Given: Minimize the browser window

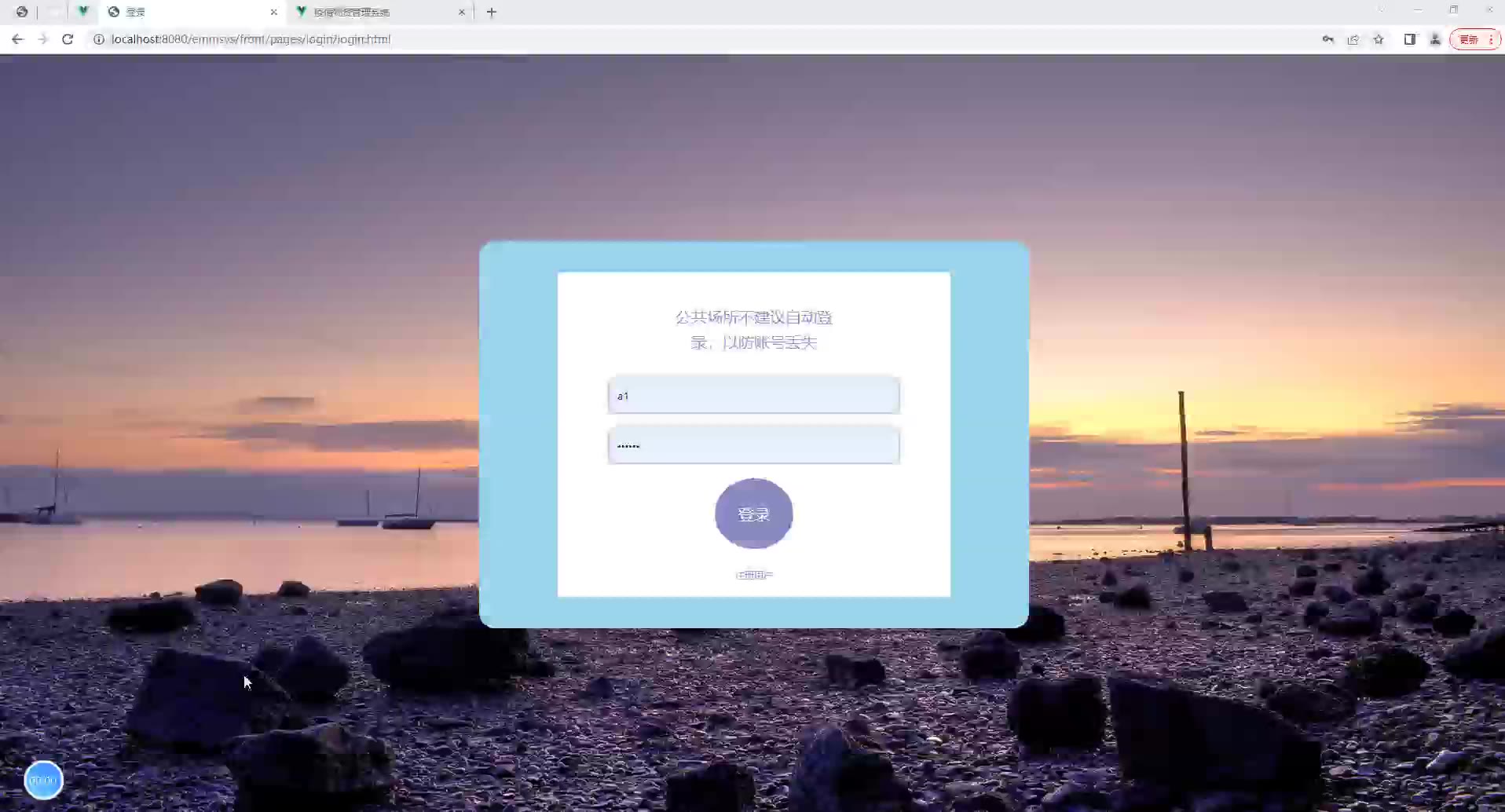Looking at the screenshot, I should click(1418, 10).
